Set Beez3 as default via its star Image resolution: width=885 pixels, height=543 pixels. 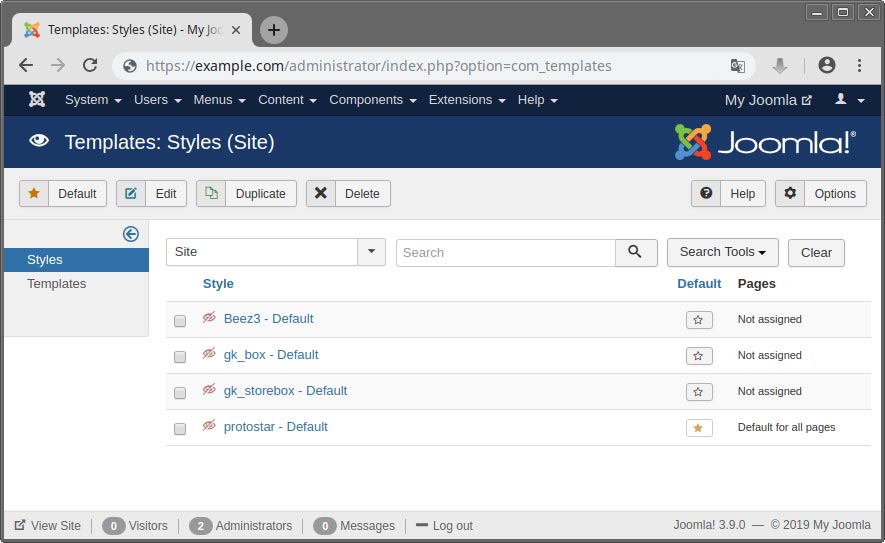pos(699,320)
